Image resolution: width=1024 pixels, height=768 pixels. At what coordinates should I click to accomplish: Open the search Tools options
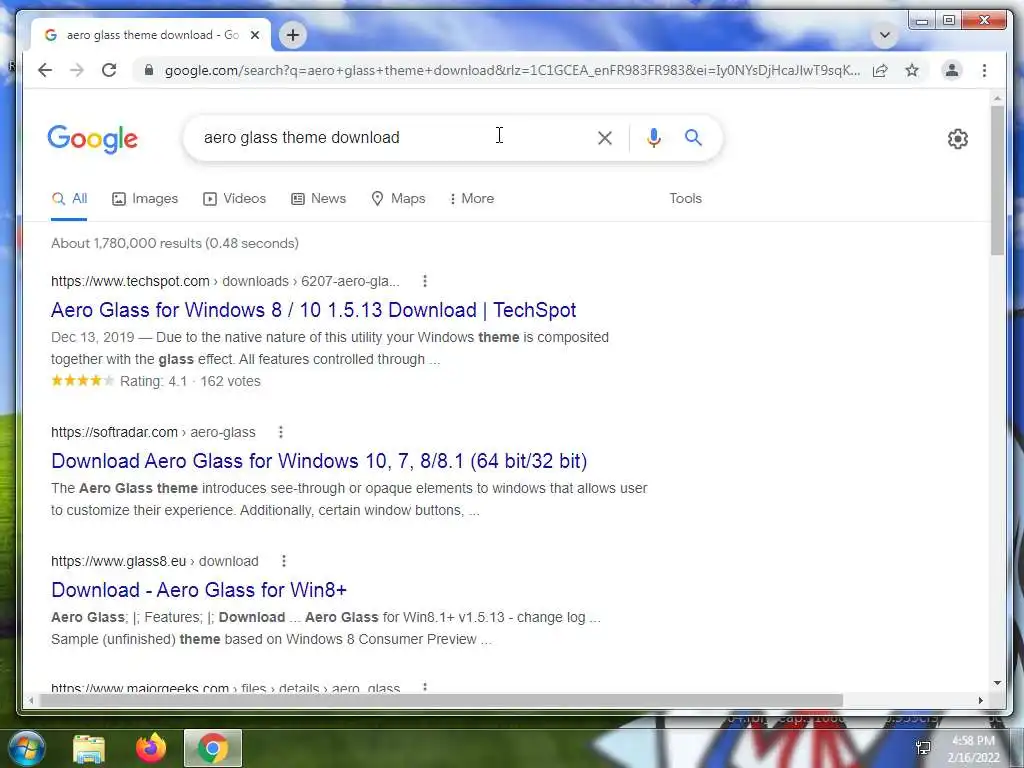[x=685, y=199]
